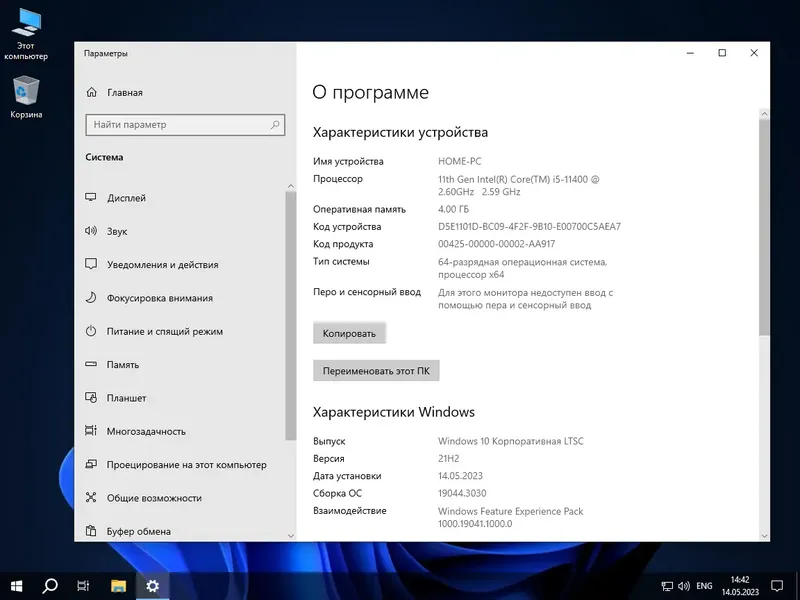
Task: Open the Start menu
Action: [x=15, y=586]
